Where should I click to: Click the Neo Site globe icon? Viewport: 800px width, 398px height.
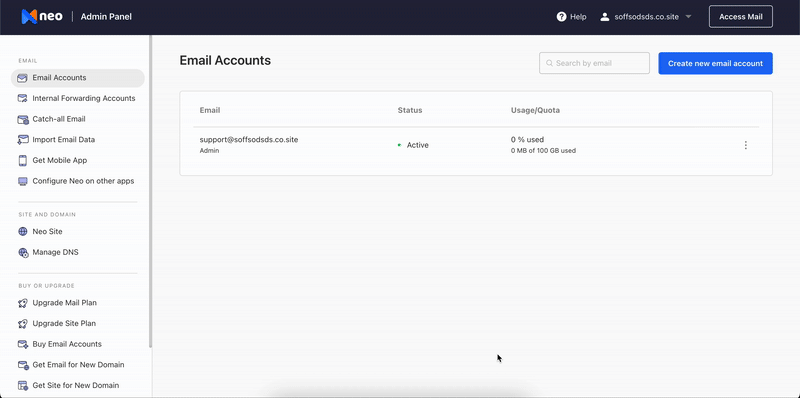[22, 232]
